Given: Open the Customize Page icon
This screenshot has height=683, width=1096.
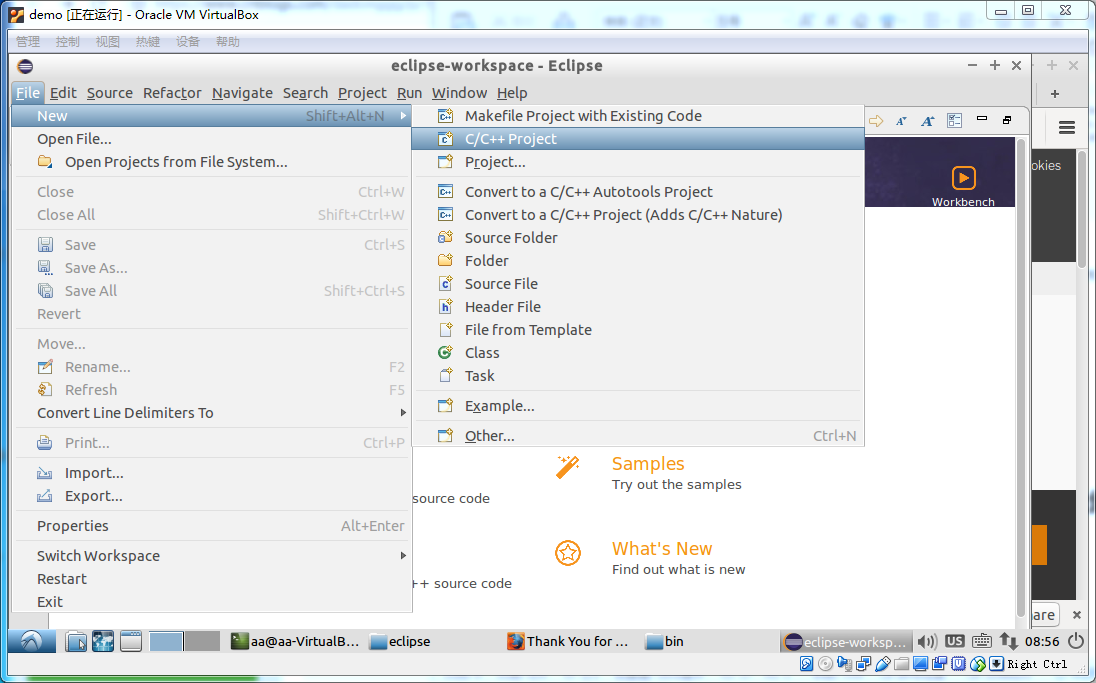Looking at the screenshot, I should click(x=954, y=119).
